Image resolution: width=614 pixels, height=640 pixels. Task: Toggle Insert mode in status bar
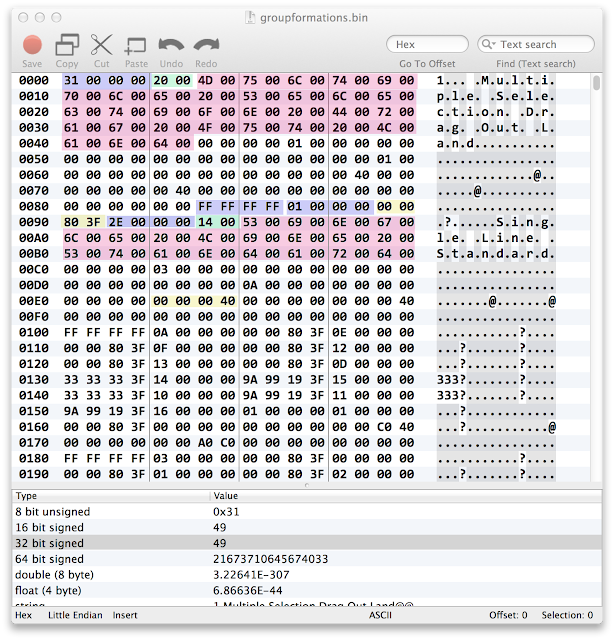click(x=125, y=615)
